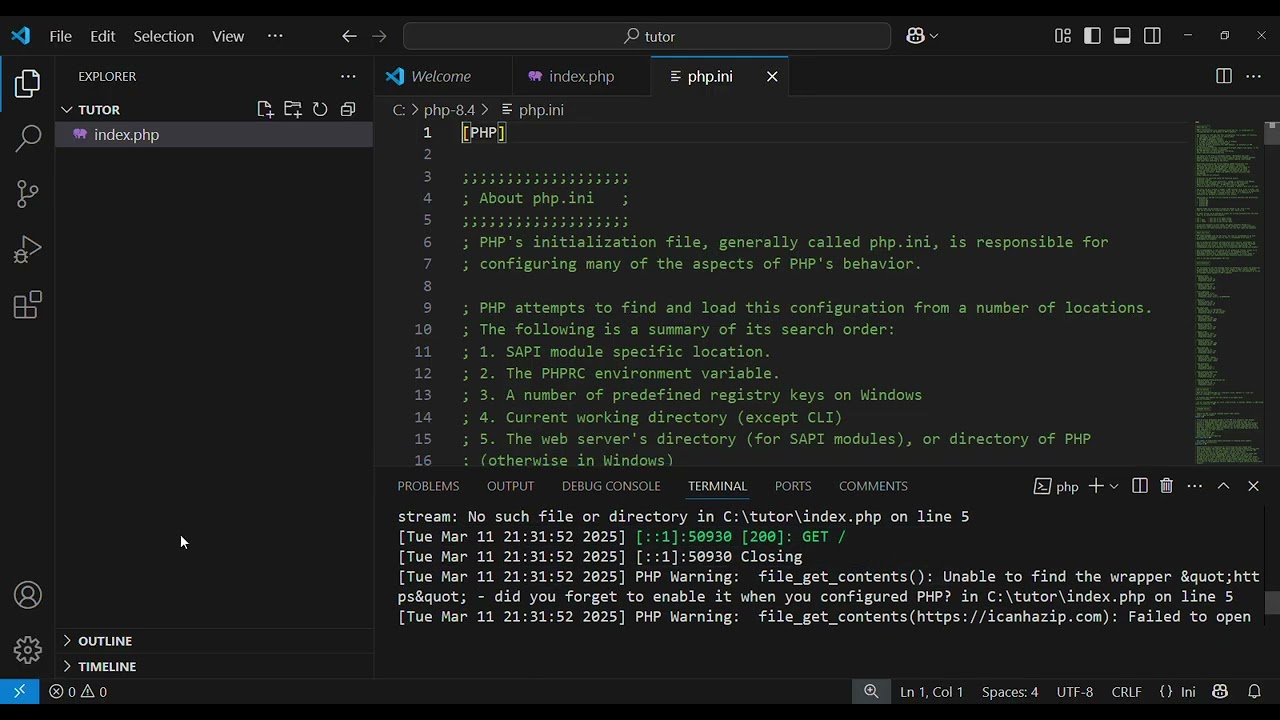The height and width of the screenshot is (720, 1280).
Task: Toggle the primary side bar
Action: pos(1093,36)
